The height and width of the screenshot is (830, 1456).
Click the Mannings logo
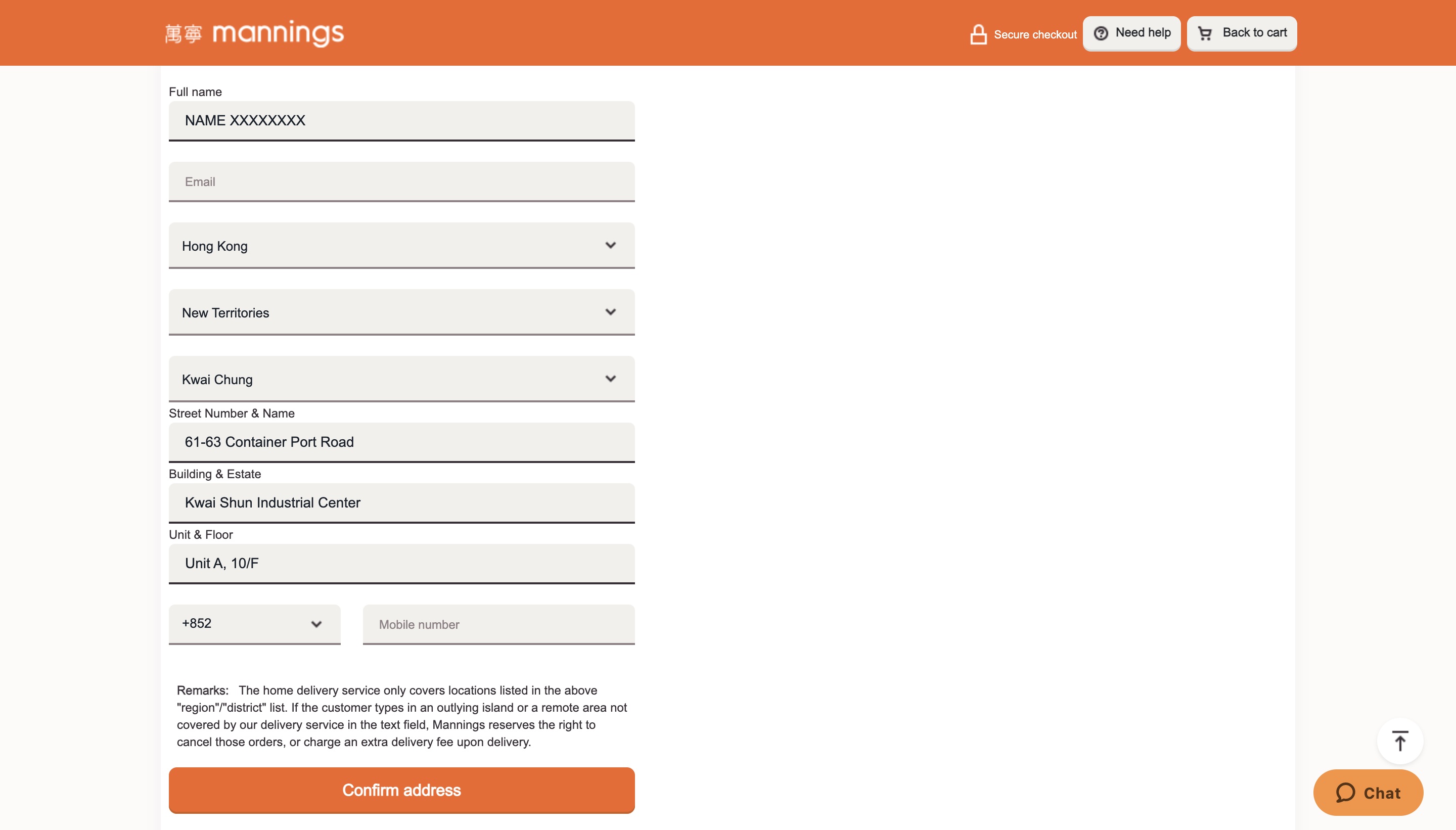pyautogui.click(x=254, y=33)
